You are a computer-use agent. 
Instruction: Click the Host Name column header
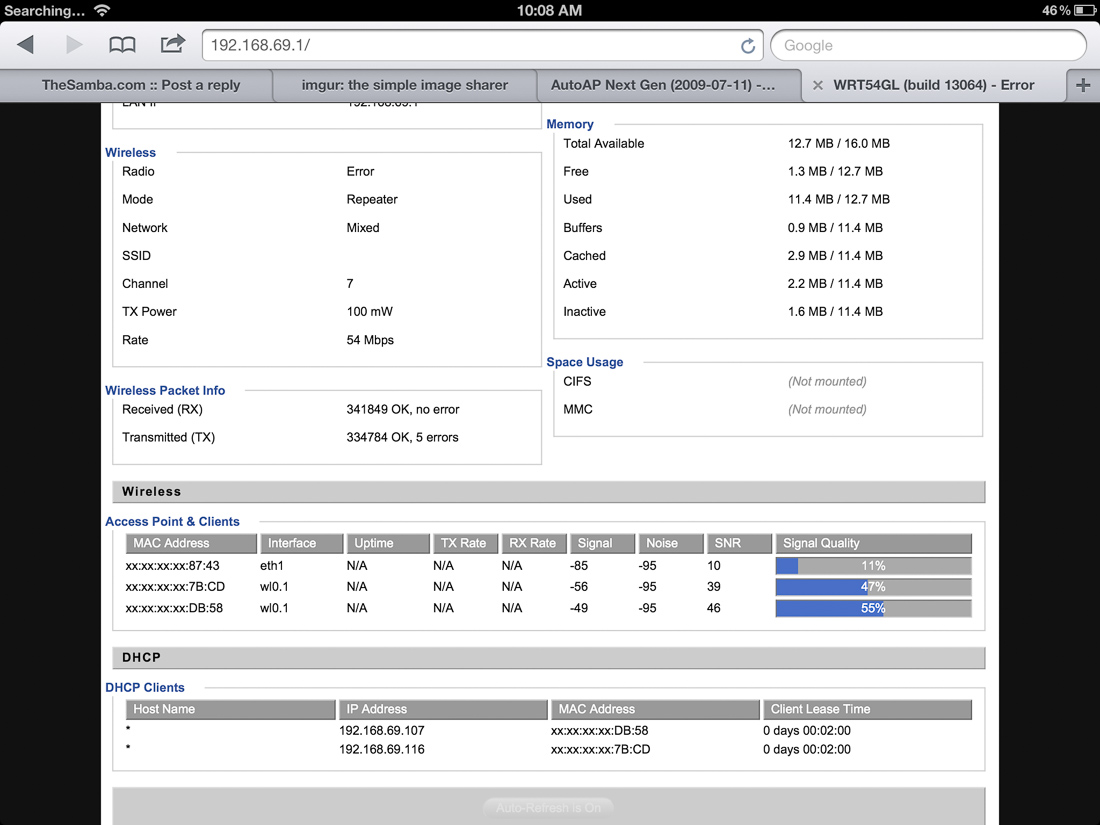230,709
